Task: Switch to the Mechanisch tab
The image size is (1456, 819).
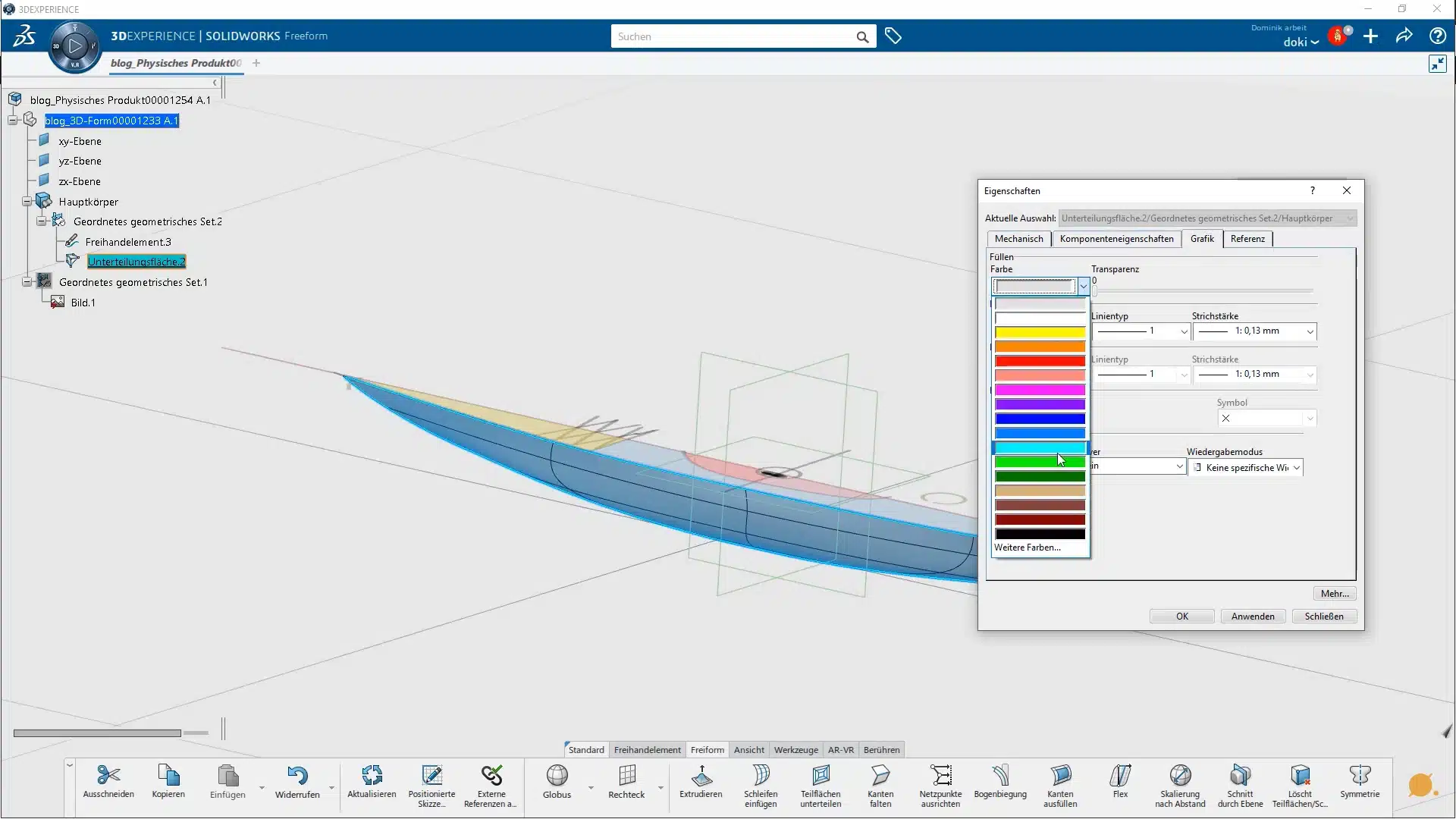Action: tap(1018, 239)
